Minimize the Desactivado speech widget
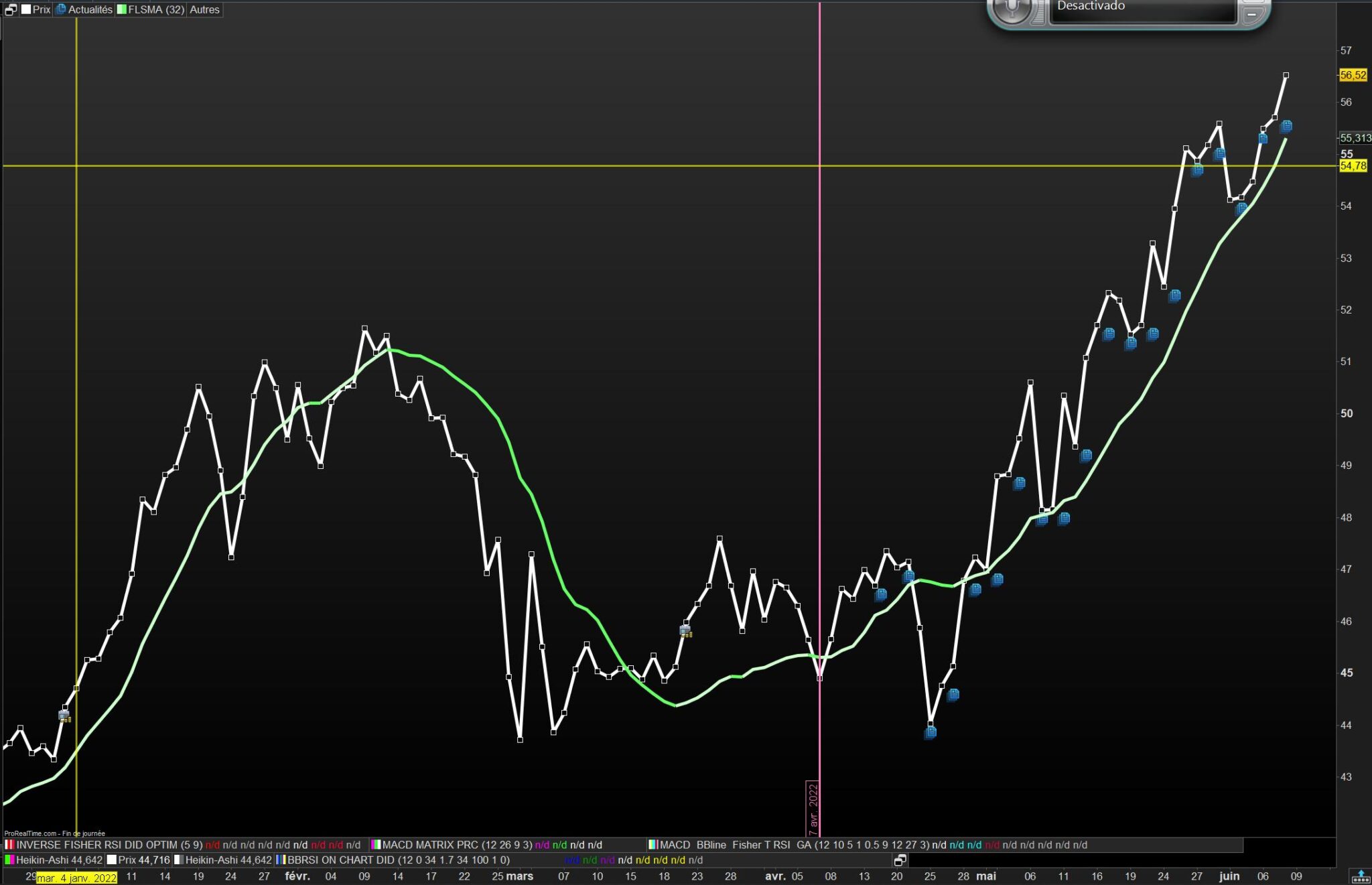Image resolution: width=1372 pixels, height=885 pixels. coord(1251,13)
